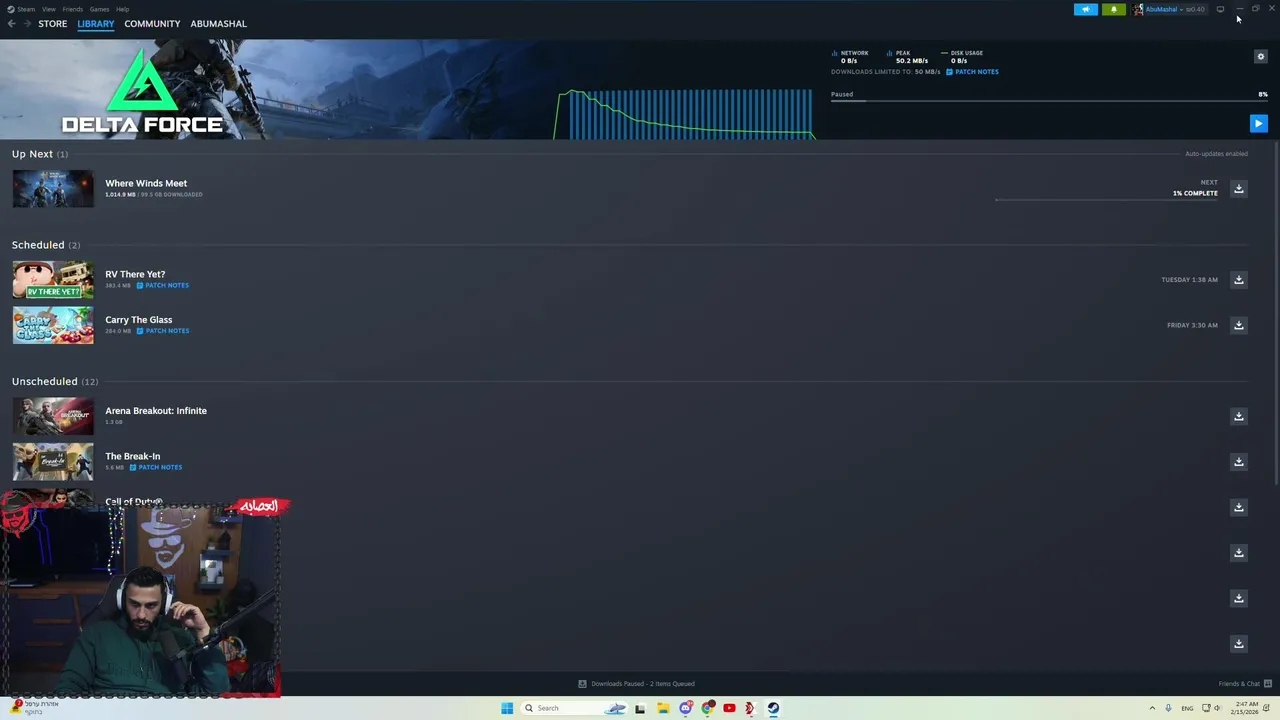The height and width of the screenshot is (720, 1280).
Task: Click The Break-In thumbnail
Action: [53, 462]
